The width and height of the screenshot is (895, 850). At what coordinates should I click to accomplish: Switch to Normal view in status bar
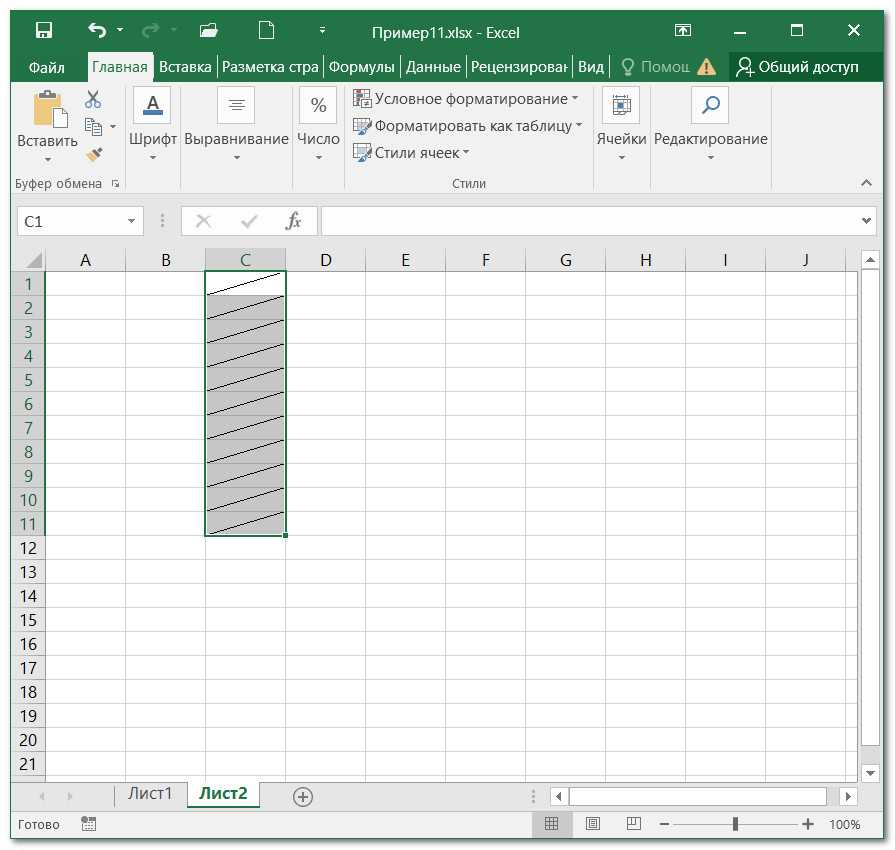pyautogui.click(x=551, y=824)
